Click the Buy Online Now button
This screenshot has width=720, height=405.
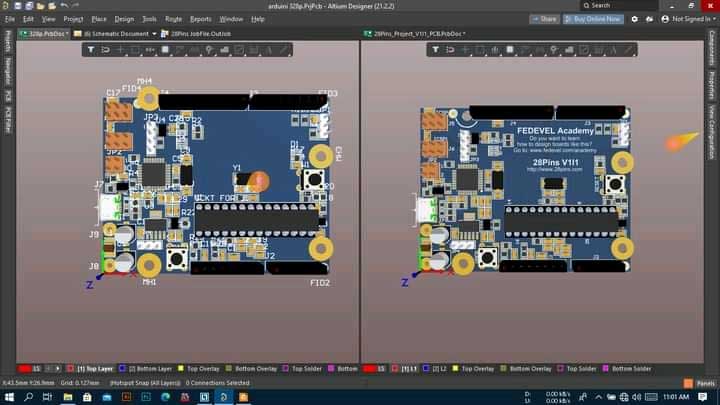coord(594,18)
